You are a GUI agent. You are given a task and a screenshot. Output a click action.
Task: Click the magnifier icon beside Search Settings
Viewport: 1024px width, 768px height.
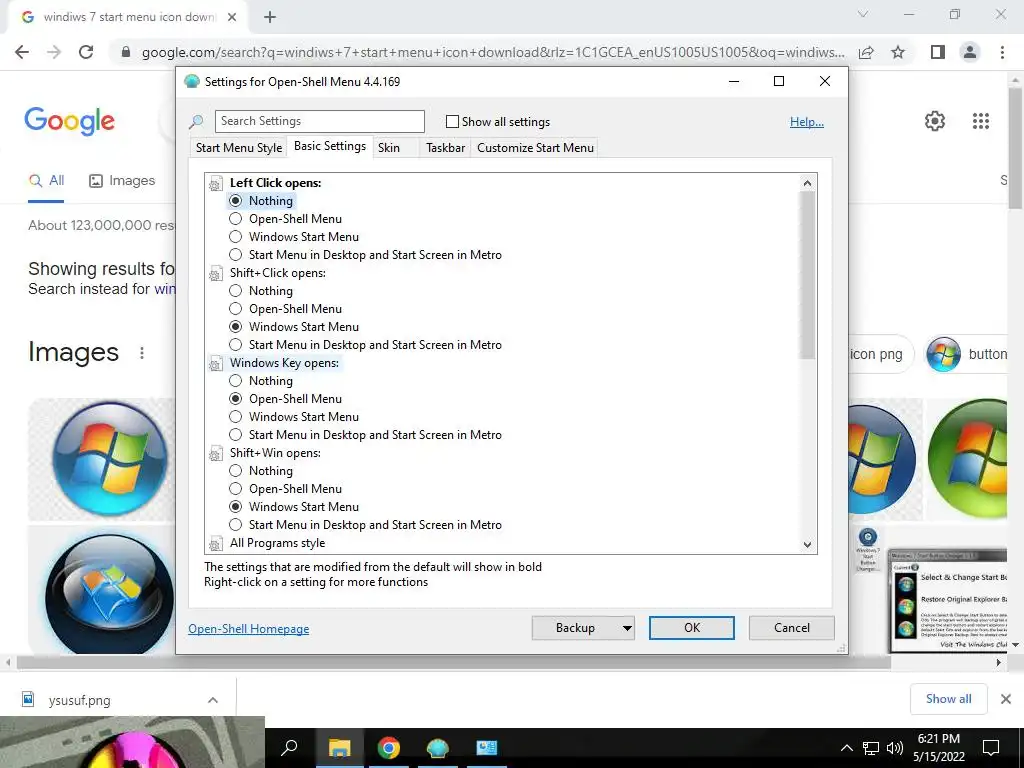coord(196,121)
